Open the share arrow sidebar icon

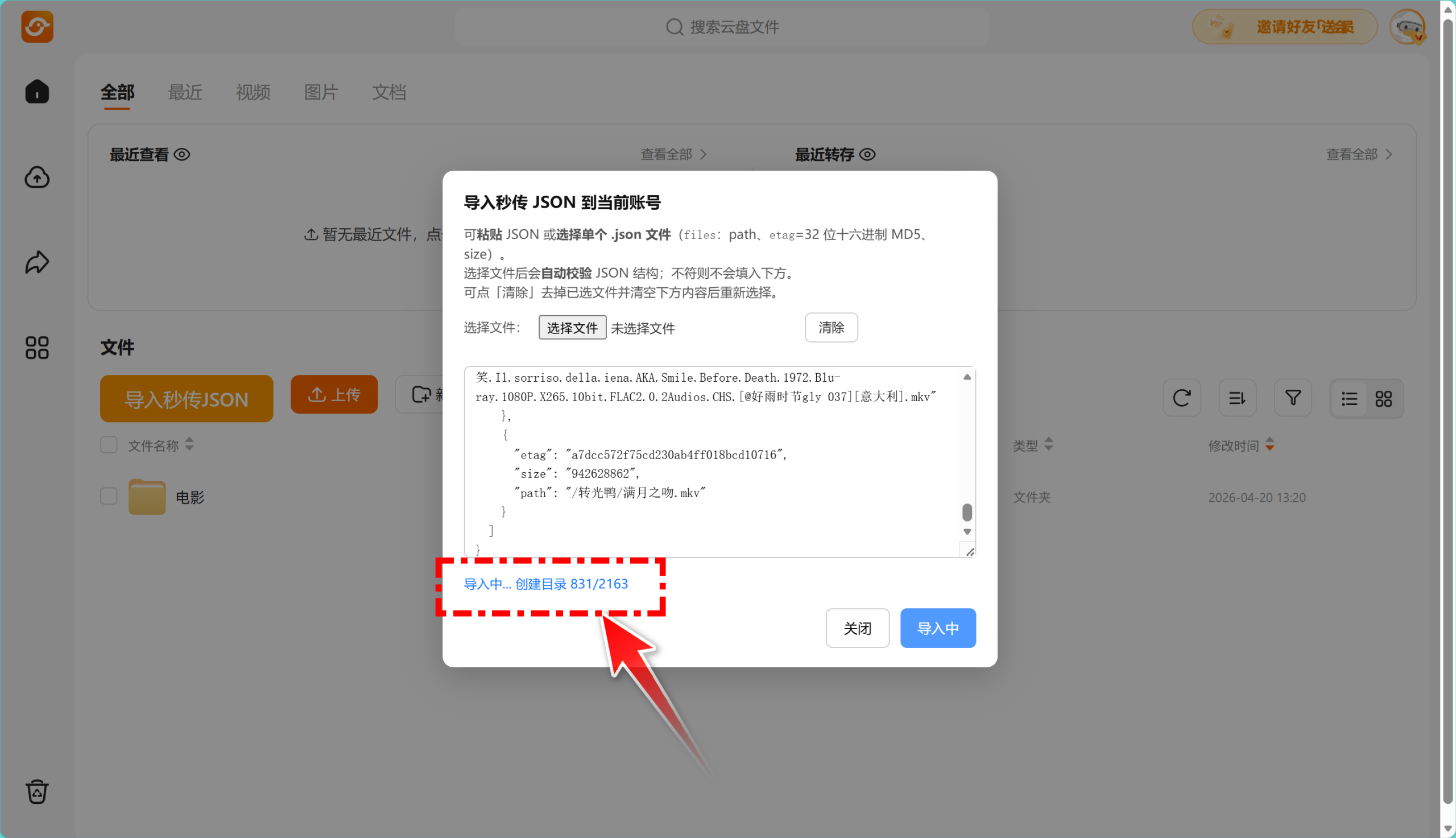pos(37,262)
